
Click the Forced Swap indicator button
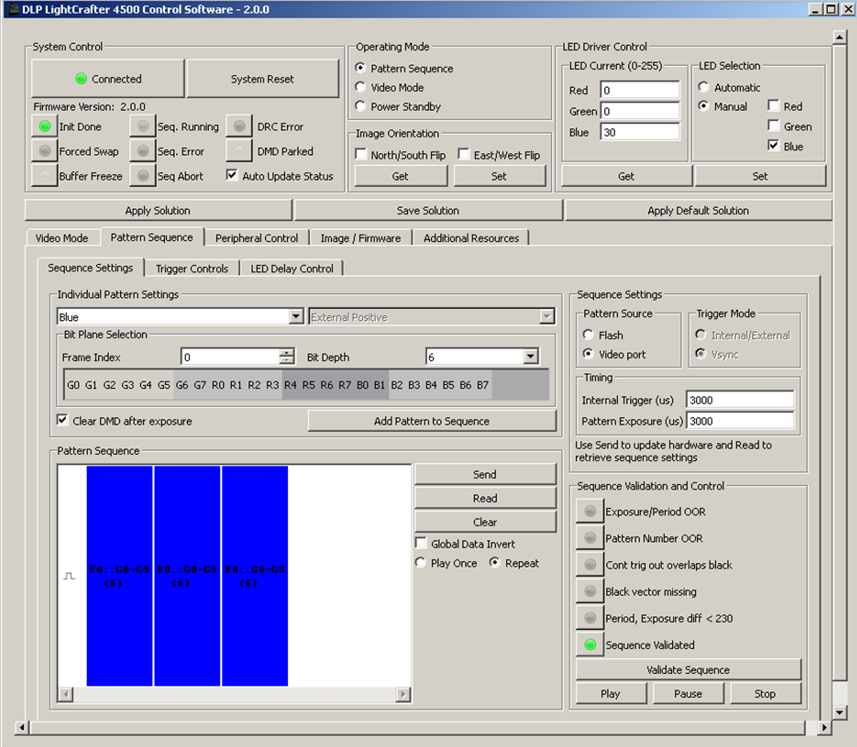coord(45,152)
